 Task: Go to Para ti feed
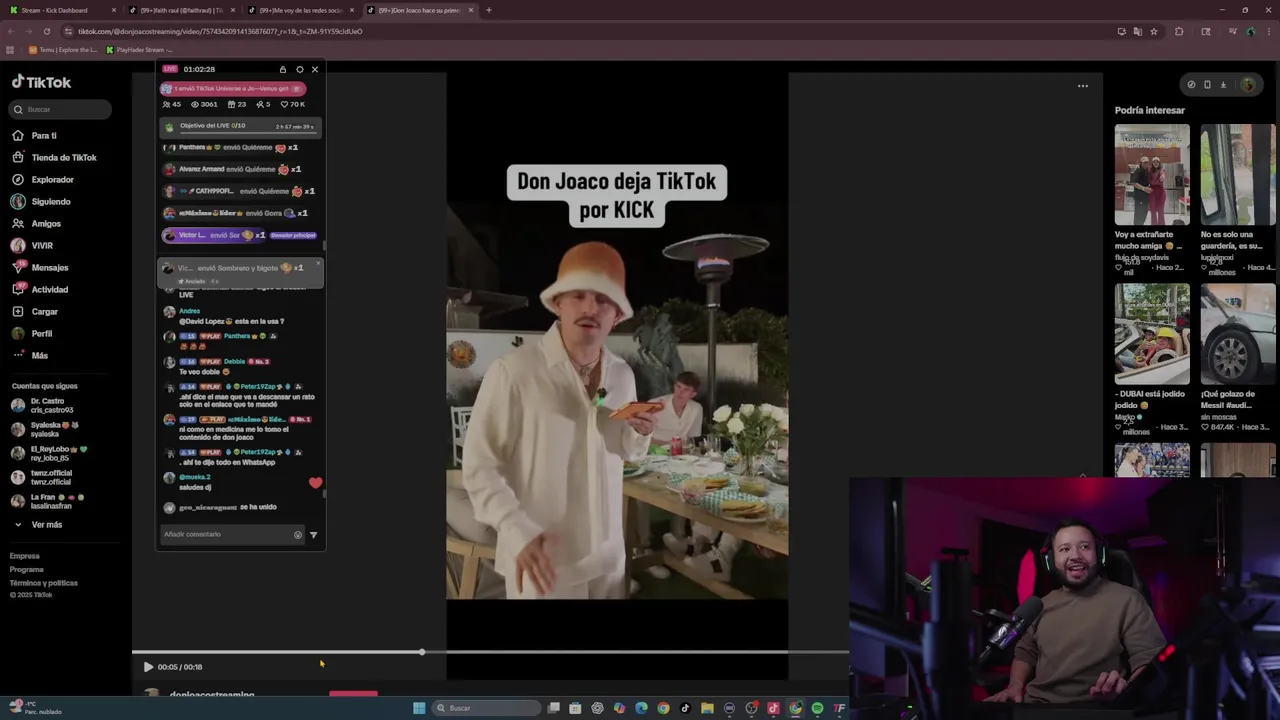coord(34,135)
